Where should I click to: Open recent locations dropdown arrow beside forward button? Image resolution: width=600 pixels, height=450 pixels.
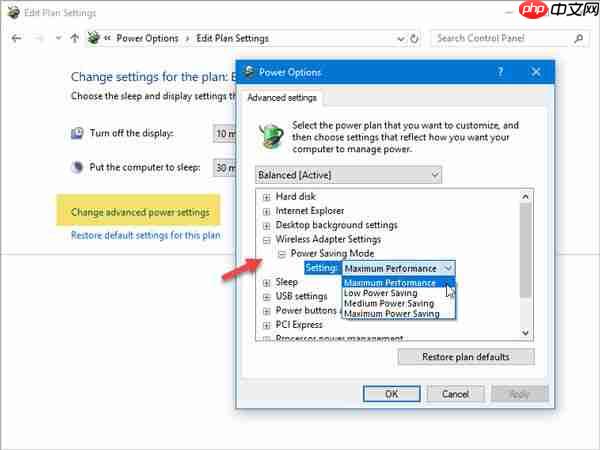coord(59,38)
